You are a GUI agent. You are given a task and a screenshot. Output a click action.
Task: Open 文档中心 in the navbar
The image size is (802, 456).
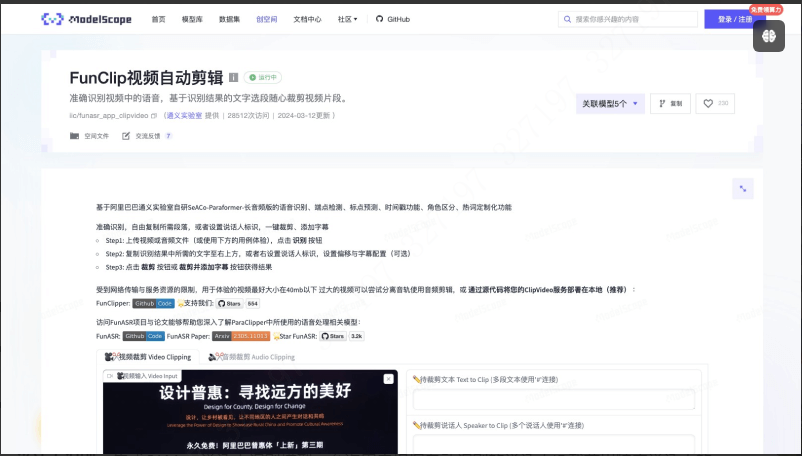coord(307,19)
